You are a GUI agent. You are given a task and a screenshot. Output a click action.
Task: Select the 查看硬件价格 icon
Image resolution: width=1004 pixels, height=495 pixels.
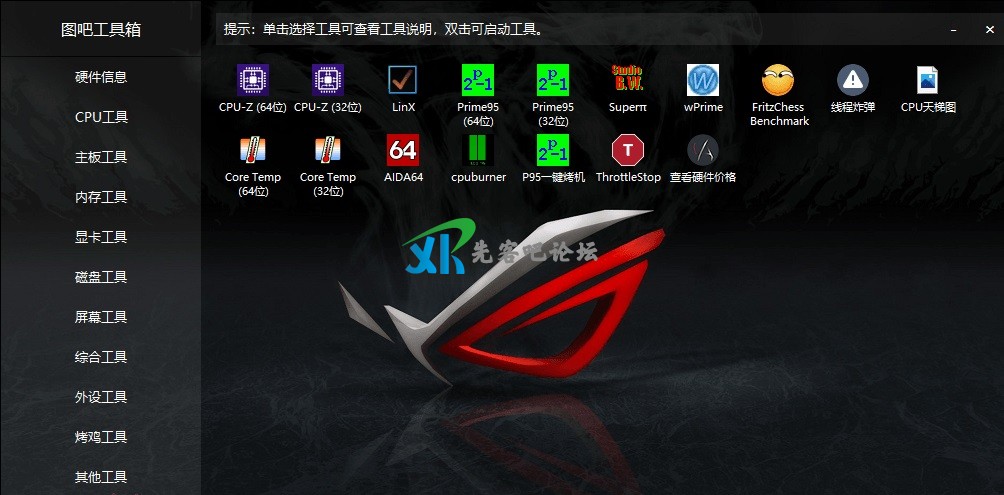tap(703, 150)
